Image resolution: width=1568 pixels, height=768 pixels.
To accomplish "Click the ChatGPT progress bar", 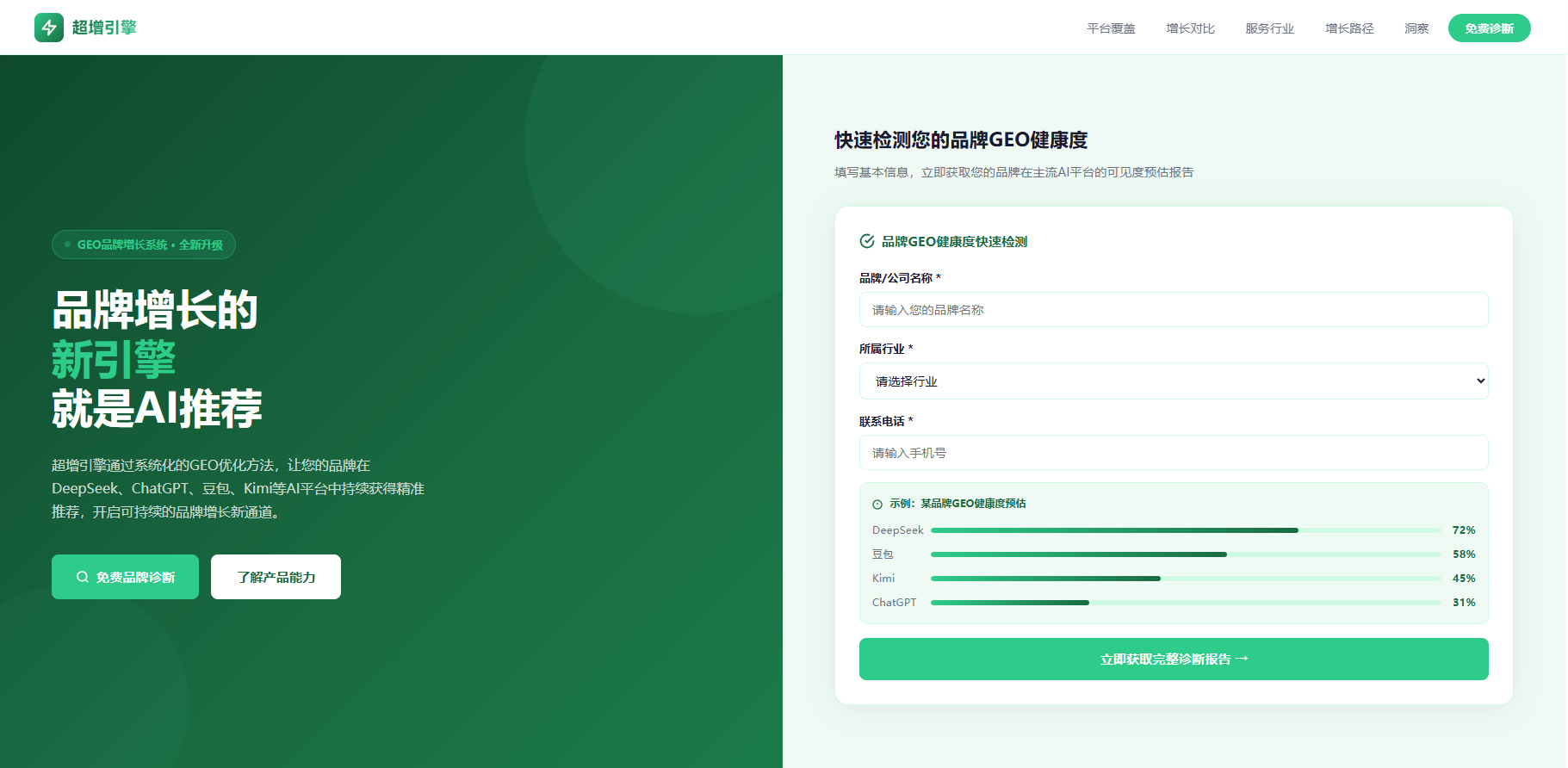I will point(1186,603).
